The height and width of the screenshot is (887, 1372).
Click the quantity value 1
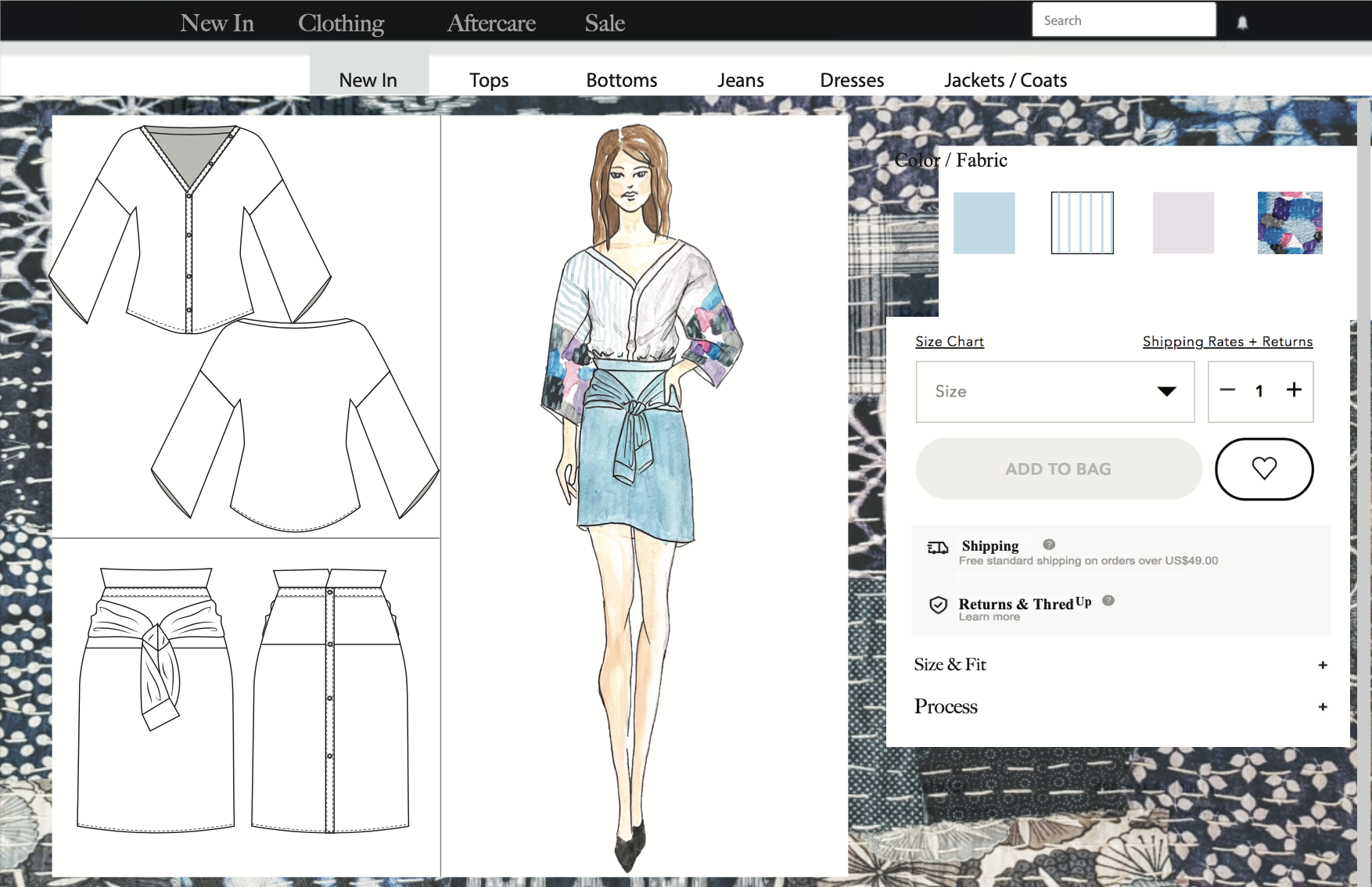[x=1259, y=391]
